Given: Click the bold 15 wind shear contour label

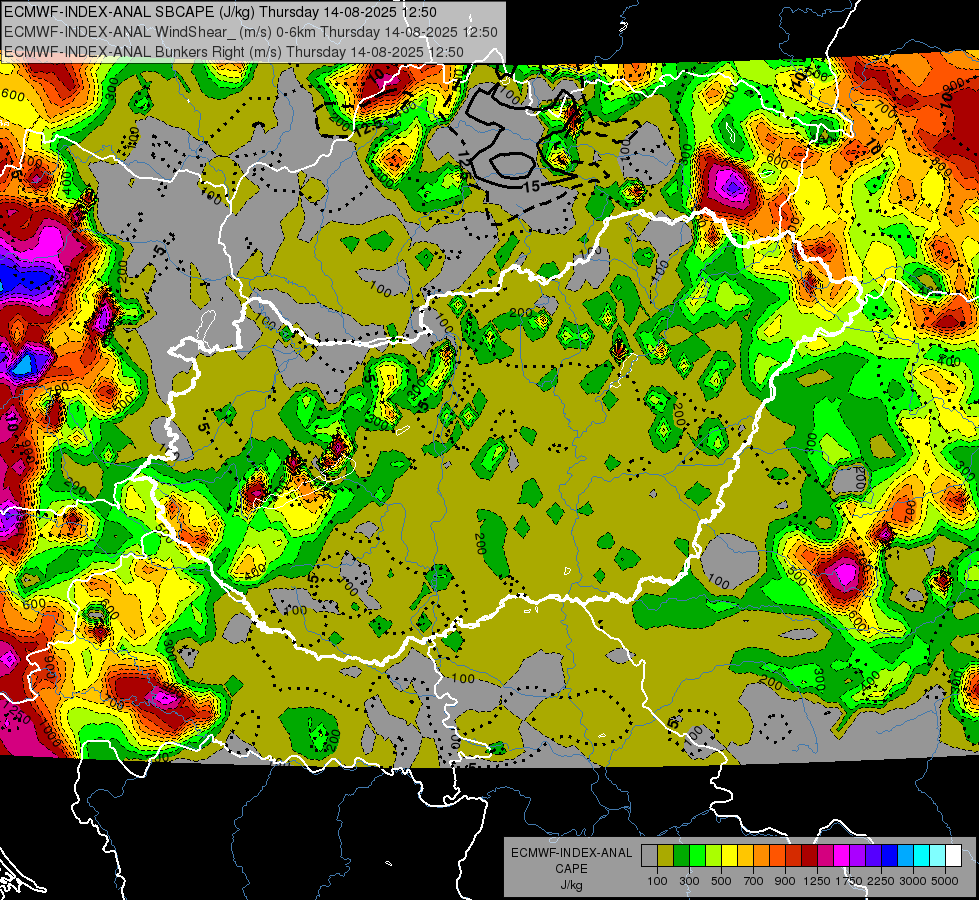Looking at the screenshot, I should [x=532, y=187].
